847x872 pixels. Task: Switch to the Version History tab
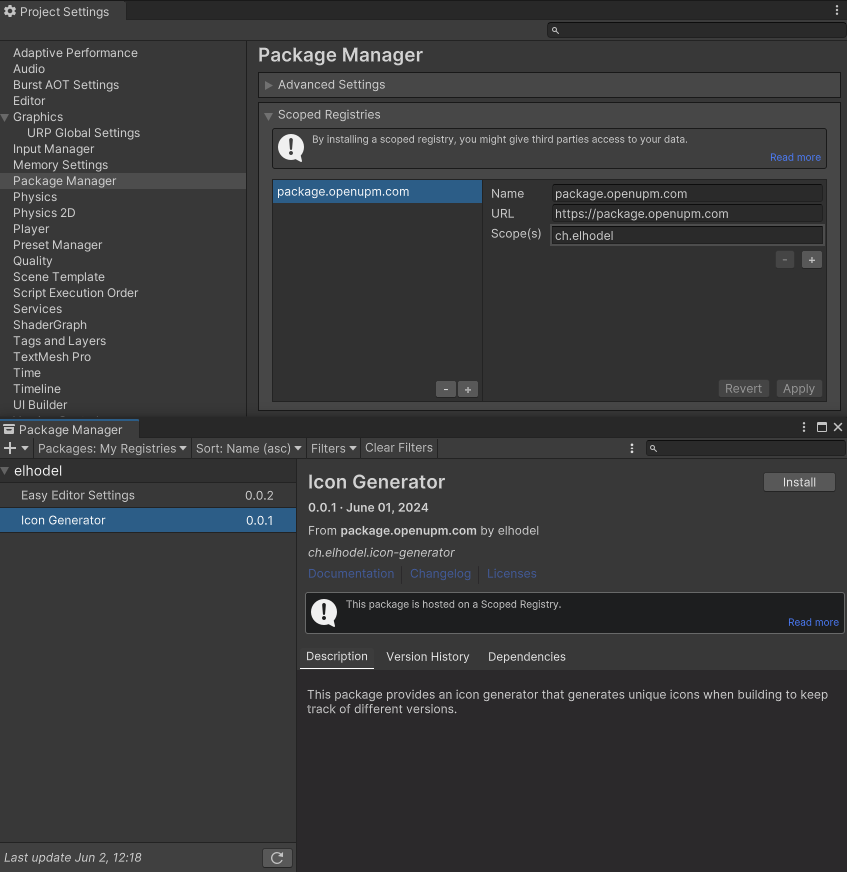(x=428, y=657)
